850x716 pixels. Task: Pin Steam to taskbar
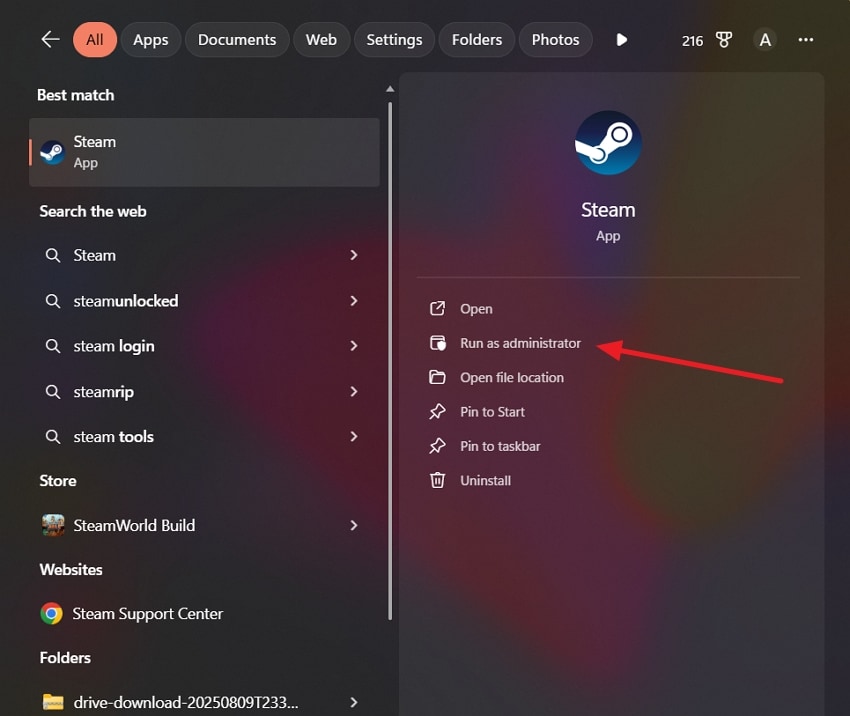[497, 446]
